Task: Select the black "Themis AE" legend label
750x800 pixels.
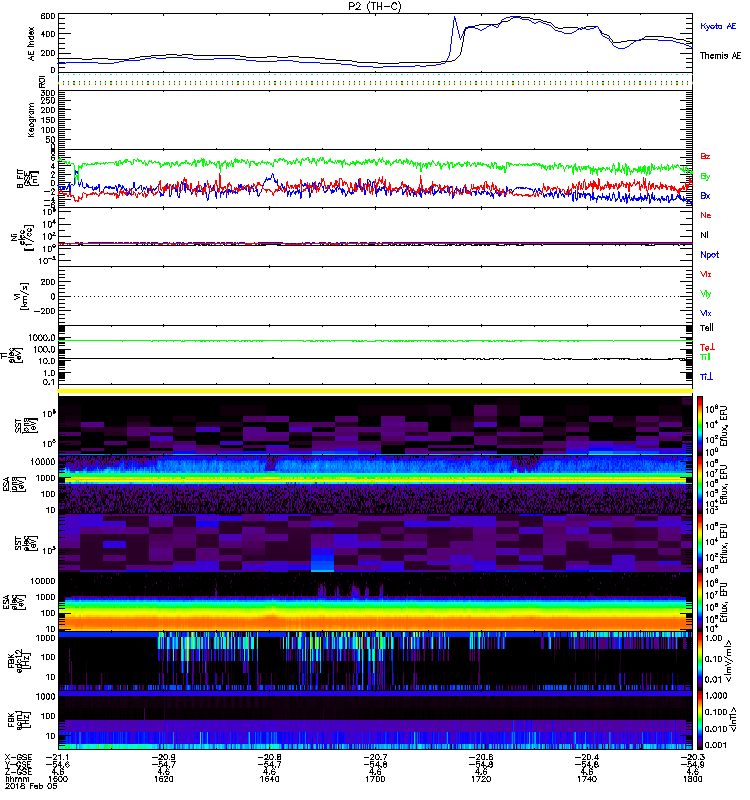Action: [x=720, y=56]
